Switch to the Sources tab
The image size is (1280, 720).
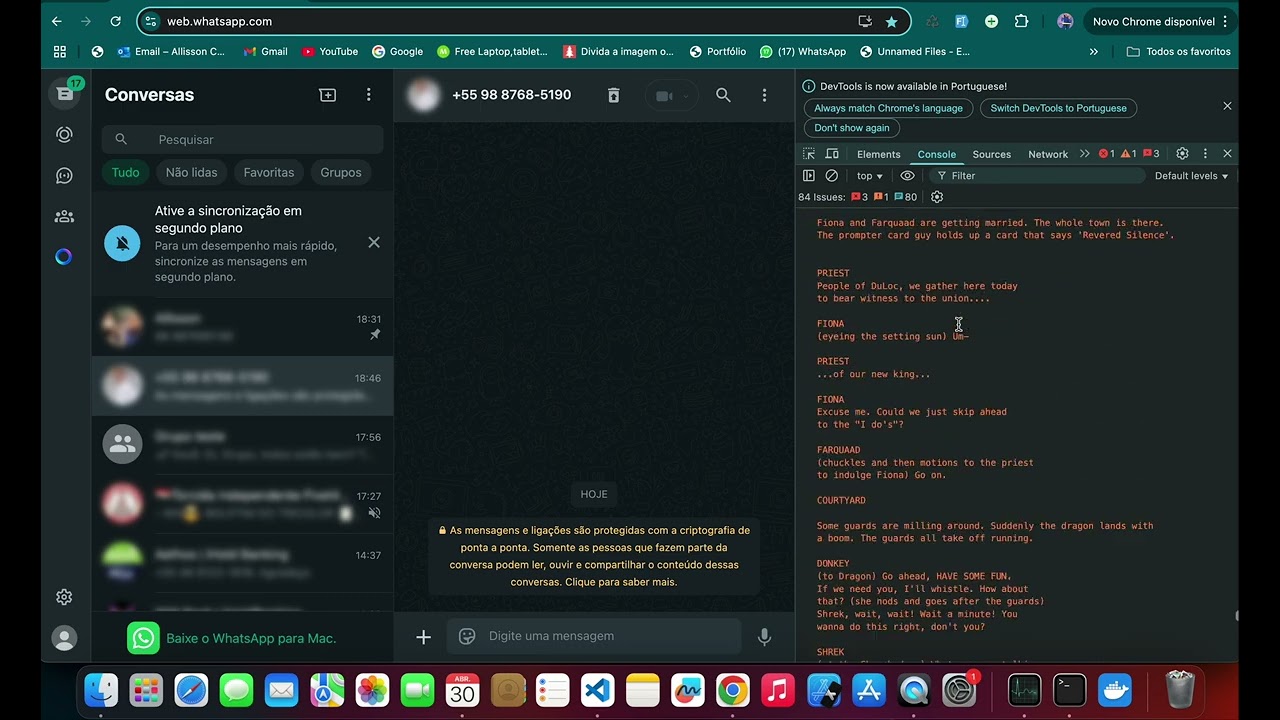tap(992, 154)
